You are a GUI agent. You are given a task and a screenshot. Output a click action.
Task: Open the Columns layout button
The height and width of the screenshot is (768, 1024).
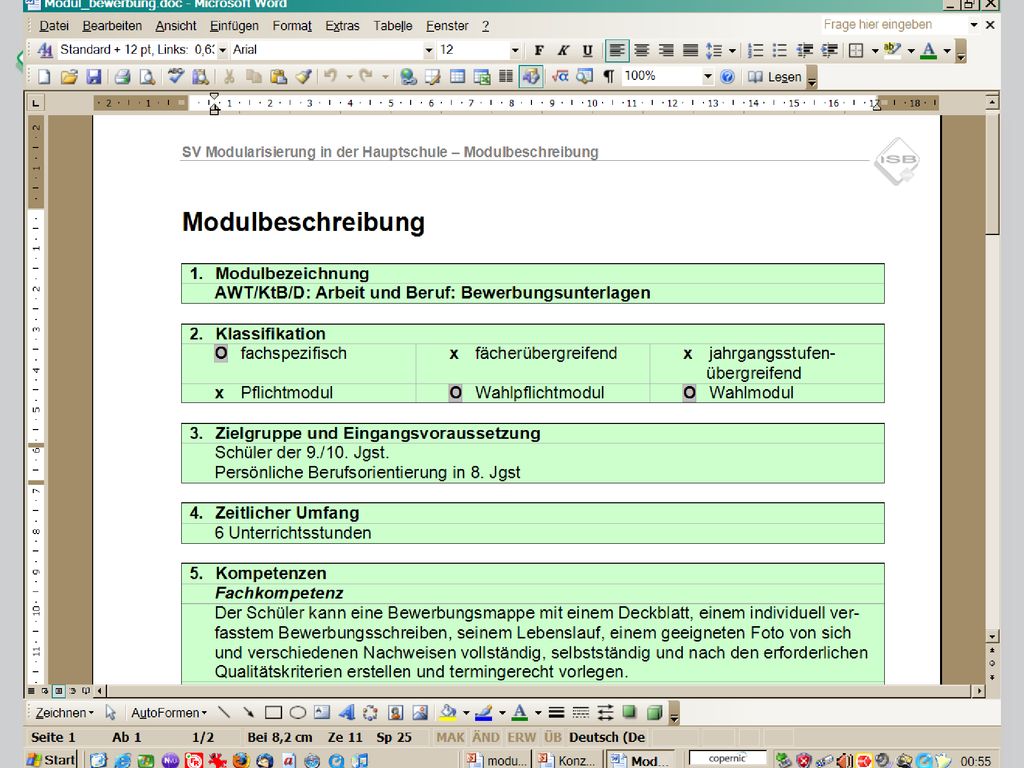coord(506,77)
